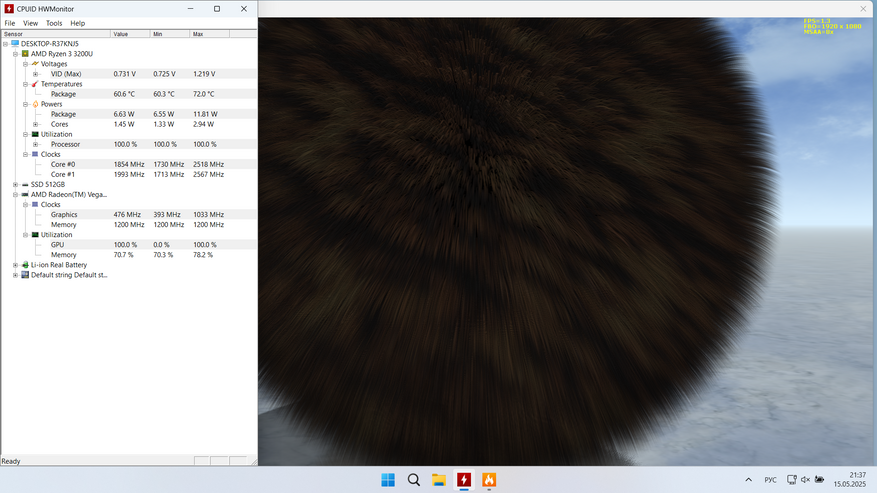
Task: Collapse the GPU Clocks section
Action: tap(26, 205)
